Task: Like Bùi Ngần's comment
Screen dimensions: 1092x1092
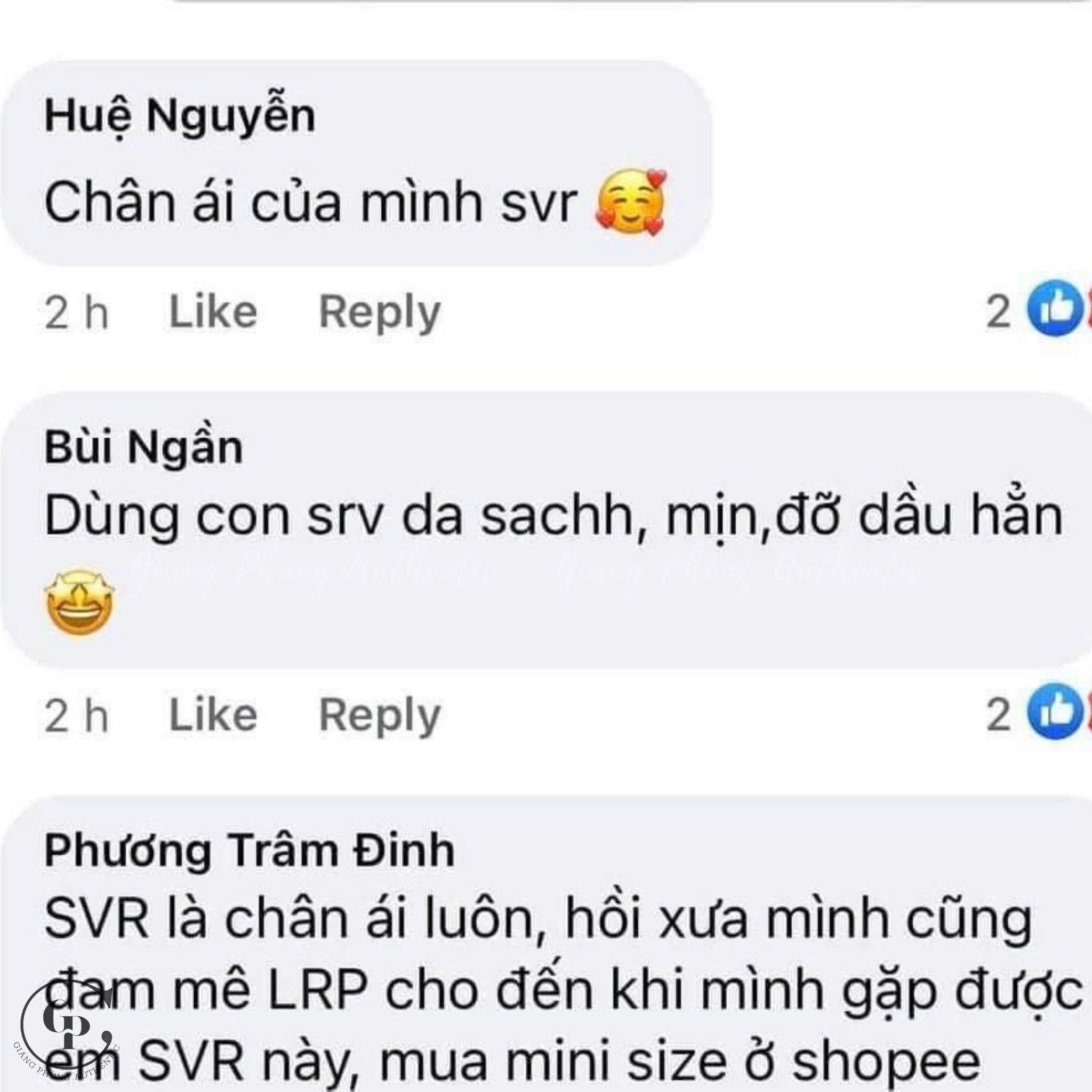Action: click(x=213, y=714)
